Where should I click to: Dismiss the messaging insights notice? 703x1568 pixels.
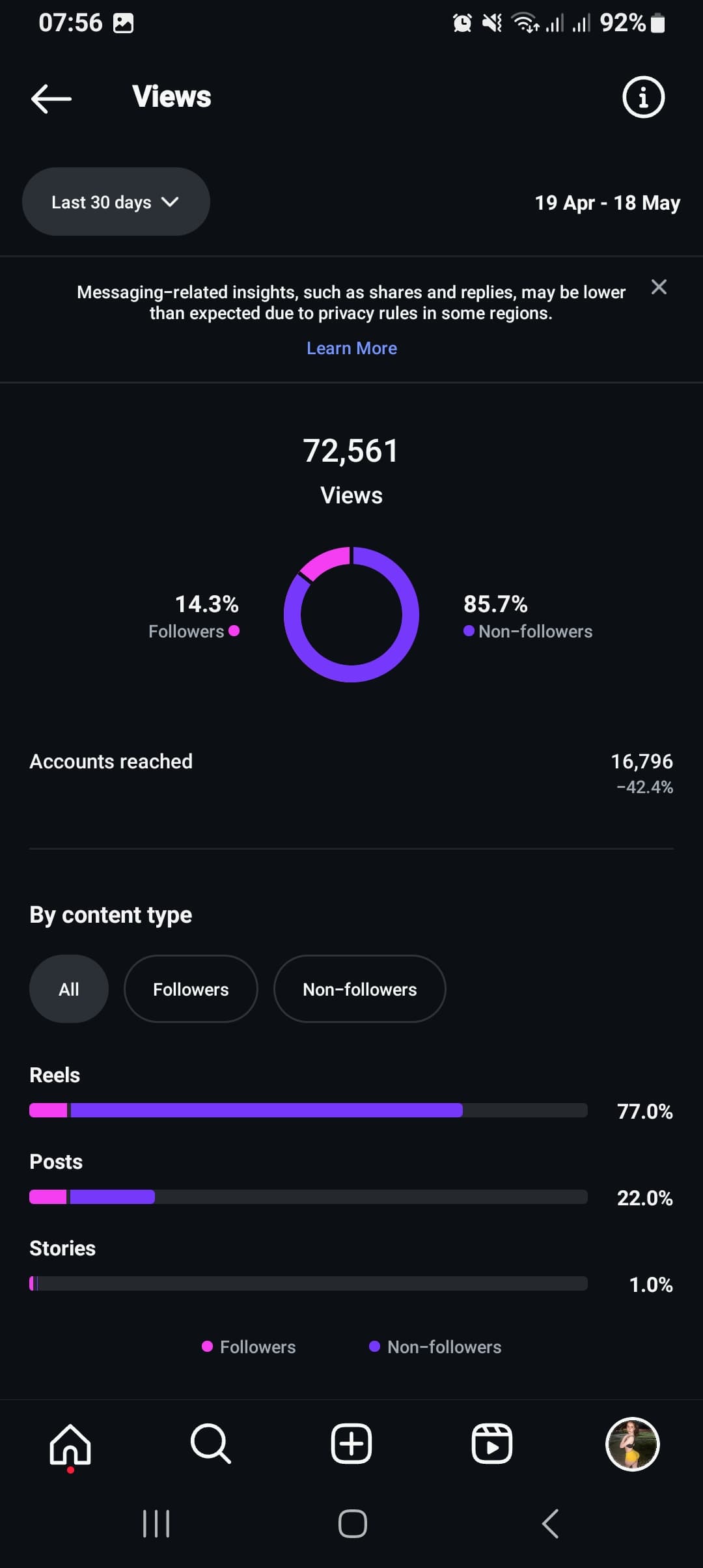click(659, 287)
